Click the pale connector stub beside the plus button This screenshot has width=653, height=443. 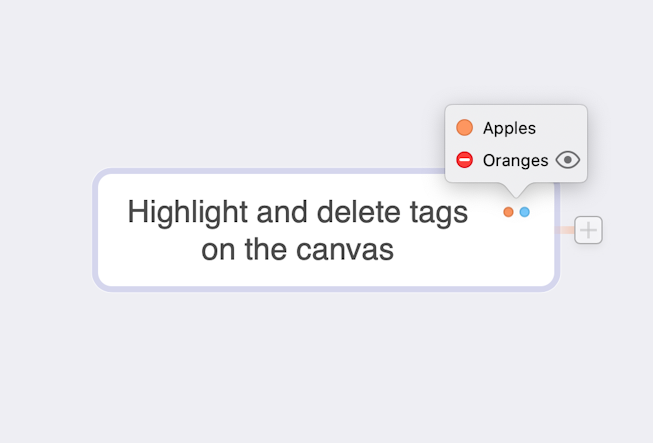point(566,230)
